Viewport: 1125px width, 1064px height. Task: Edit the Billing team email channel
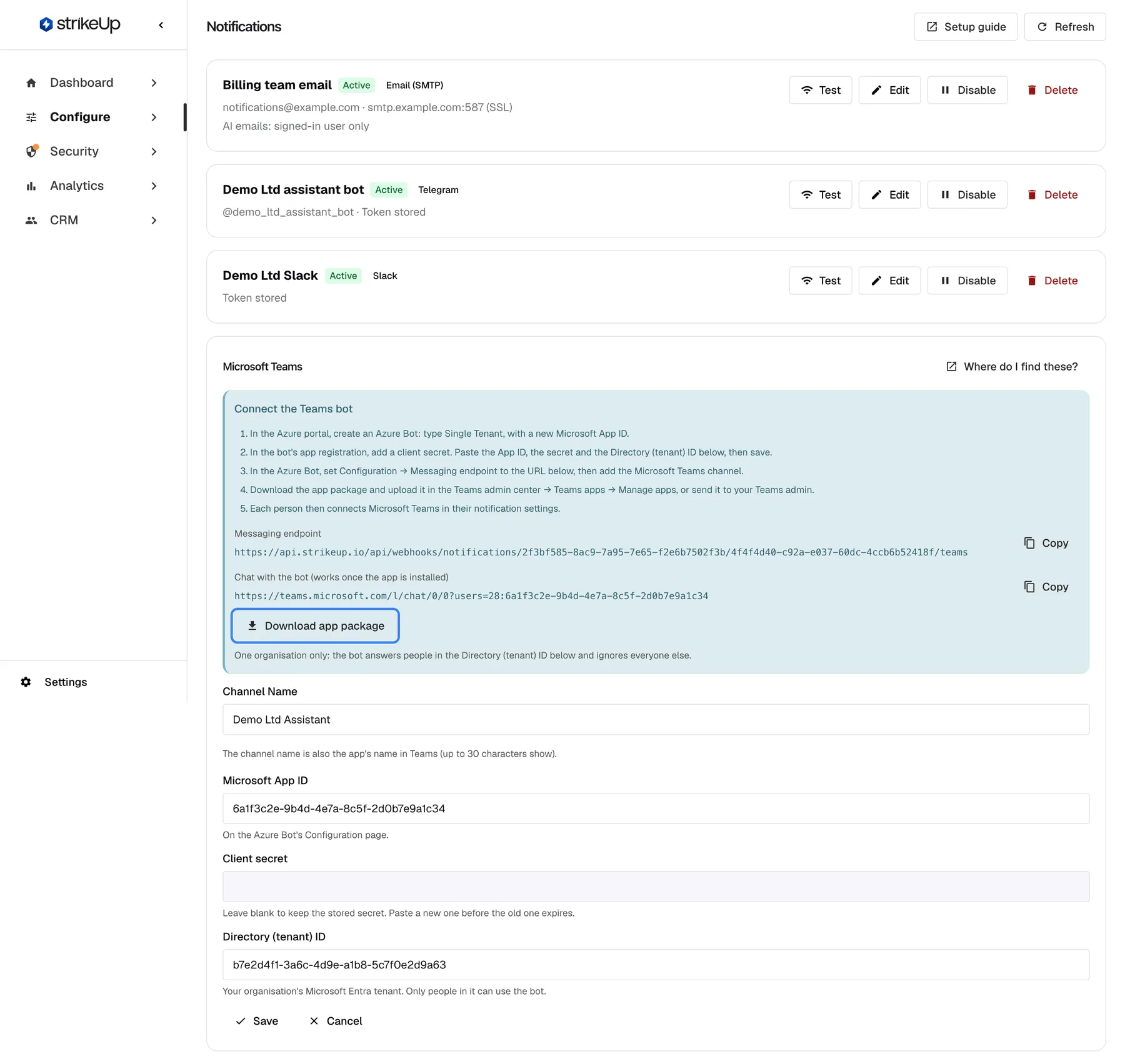pyautogui.click(x=889, y=90)
